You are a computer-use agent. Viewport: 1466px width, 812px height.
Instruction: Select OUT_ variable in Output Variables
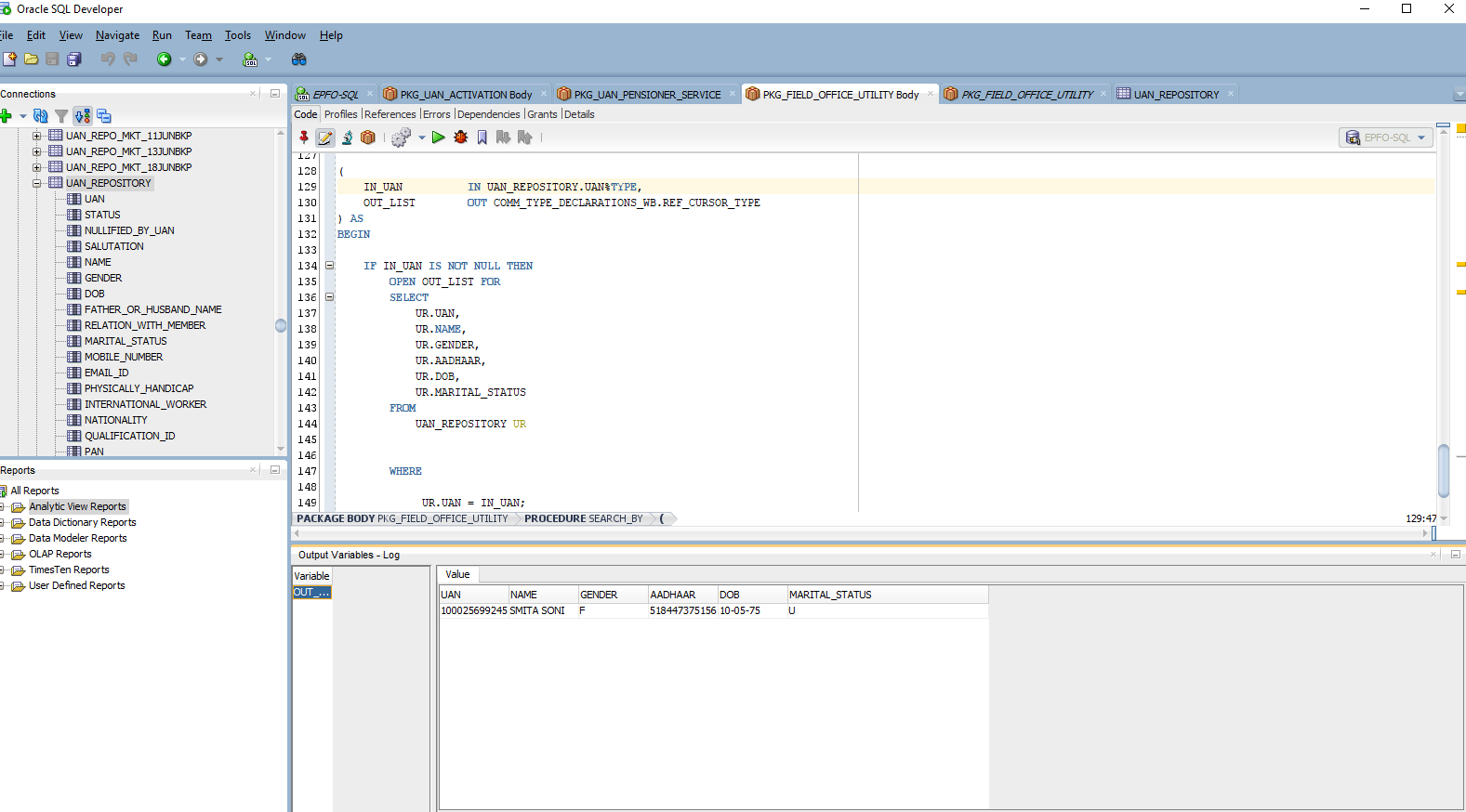(x=311, y=593)
